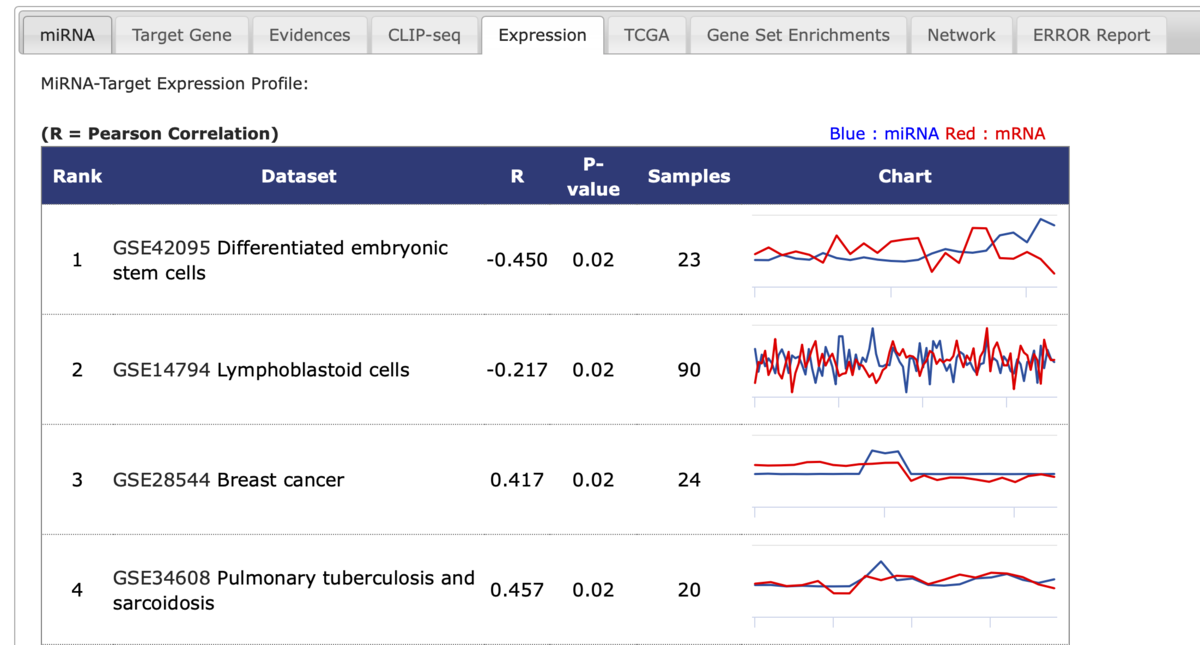Viewport: 1200px width, 645px height.
Task: Open the Target Gene tab
Action: (181, 35)
